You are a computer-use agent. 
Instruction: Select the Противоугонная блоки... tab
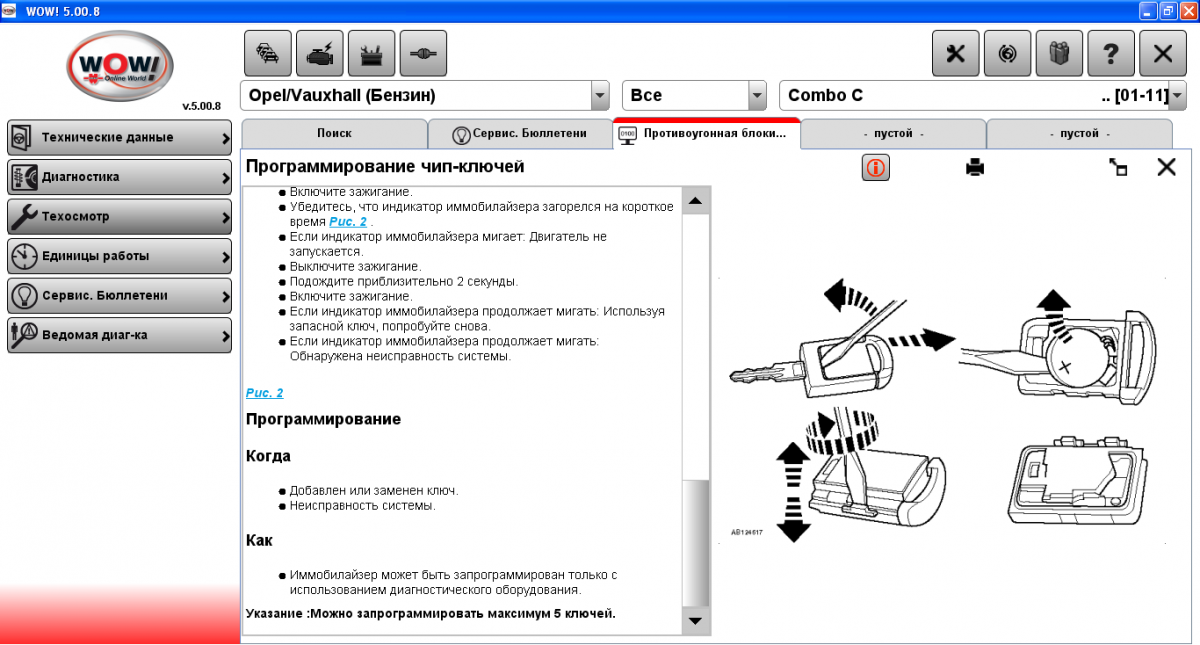707,134
